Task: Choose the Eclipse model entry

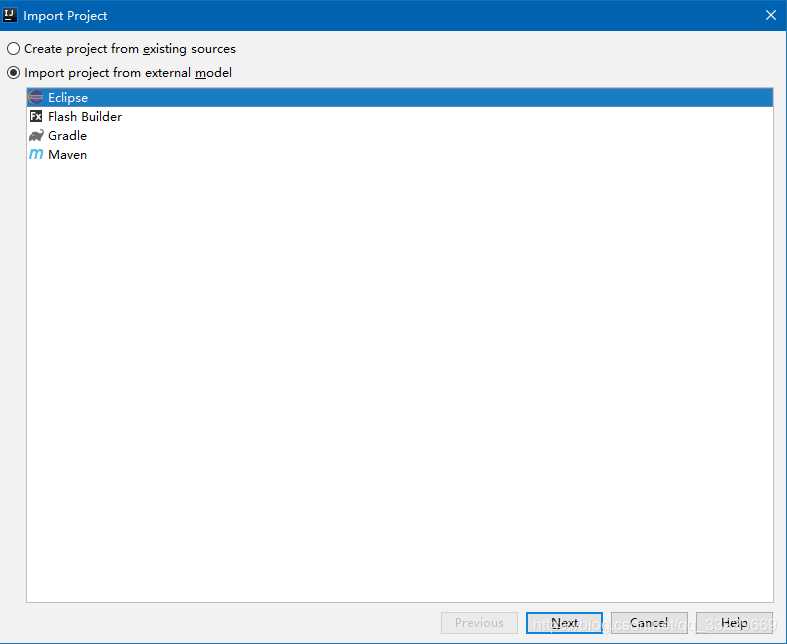Action: pos(400,97)
